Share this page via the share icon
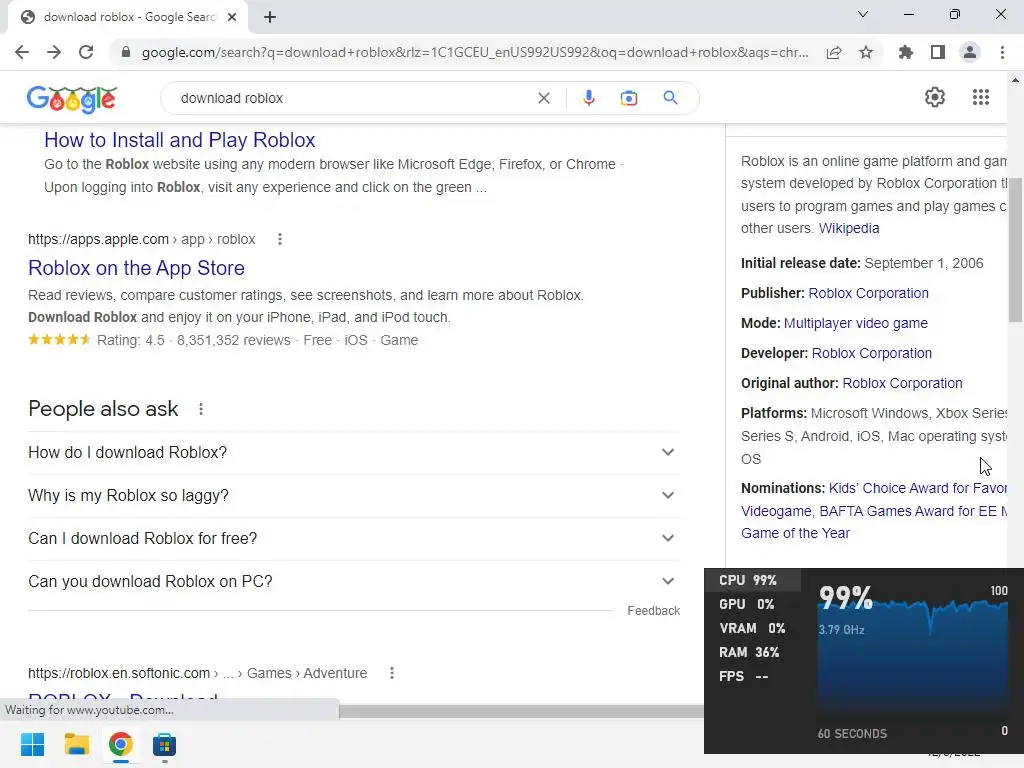 834,52
